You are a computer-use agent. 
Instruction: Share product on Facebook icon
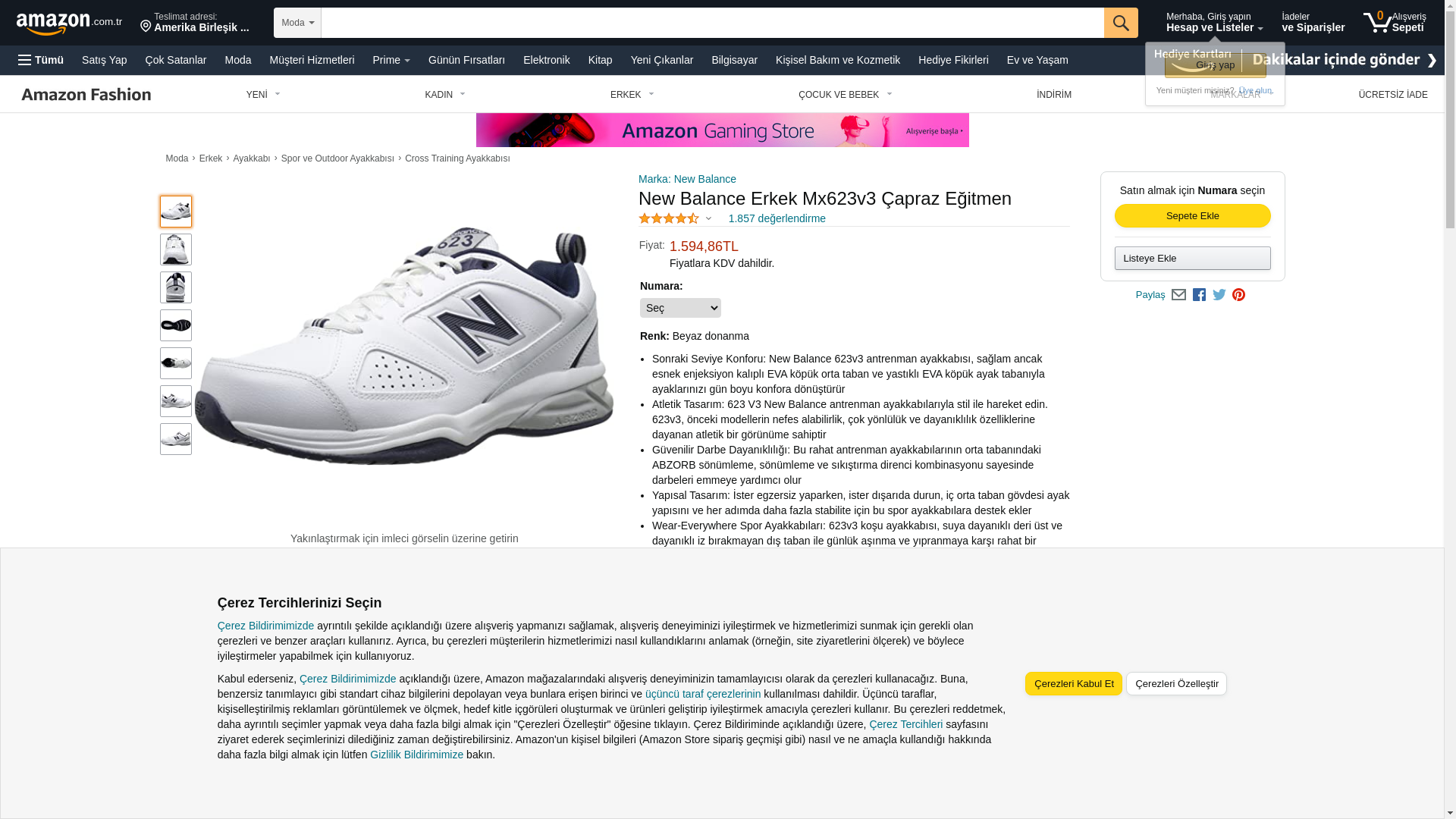click(1199, 294)
